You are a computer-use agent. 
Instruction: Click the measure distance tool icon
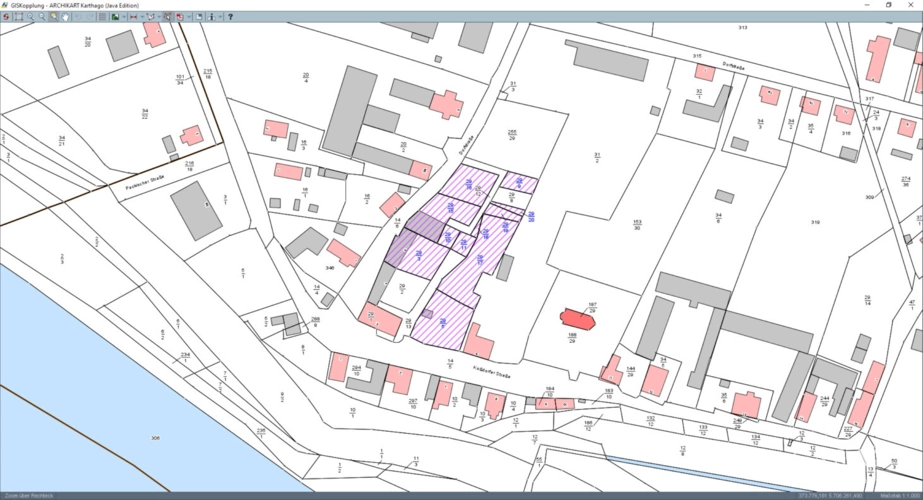click(133, 17)
